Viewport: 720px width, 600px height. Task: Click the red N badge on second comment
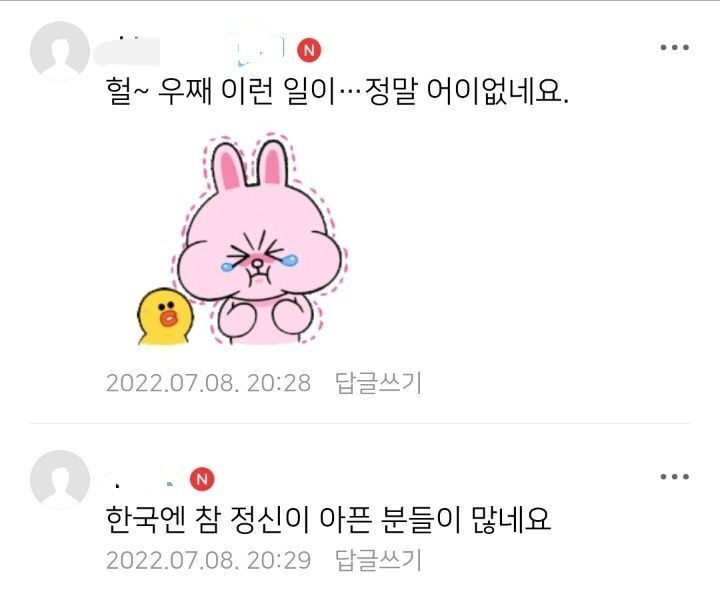pyautogui.click(x=202, y=479)
